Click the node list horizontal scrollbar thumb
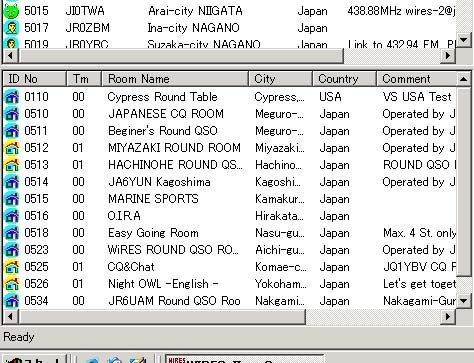 coord(181,56)
